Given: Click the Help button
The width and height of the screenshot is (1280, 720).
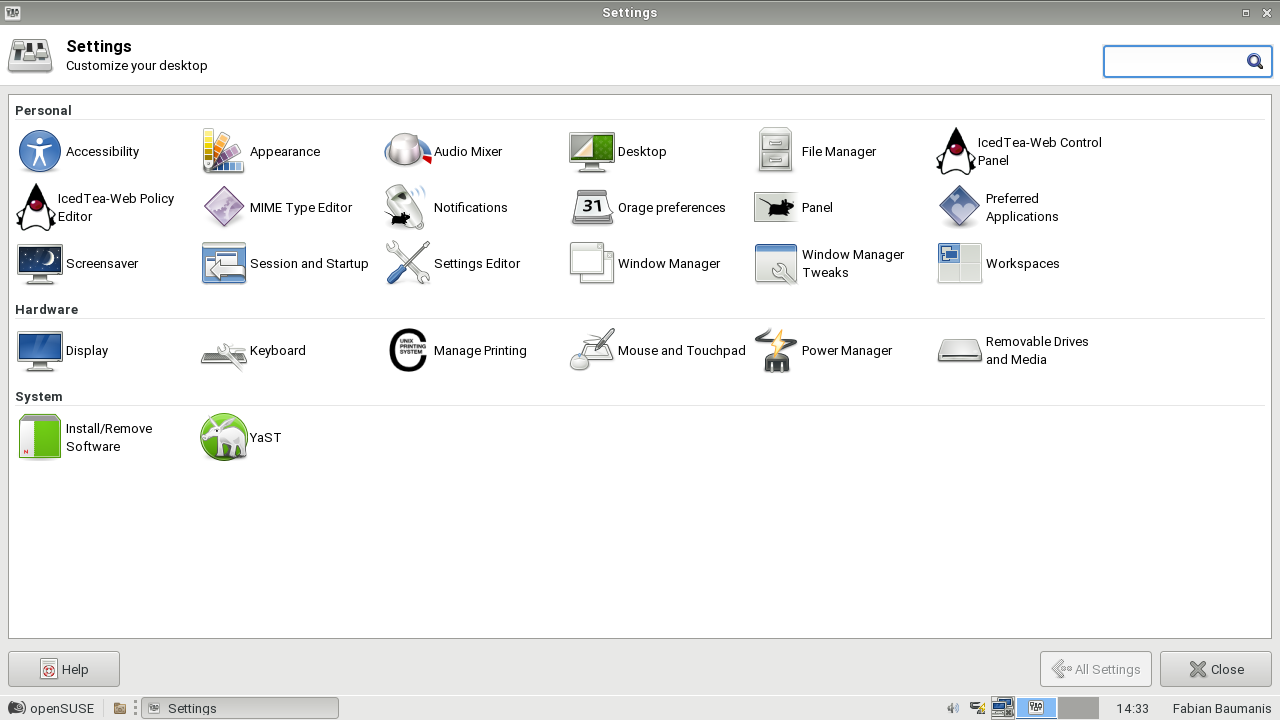Looking at the screenshot, I should (x=64, y=669).
